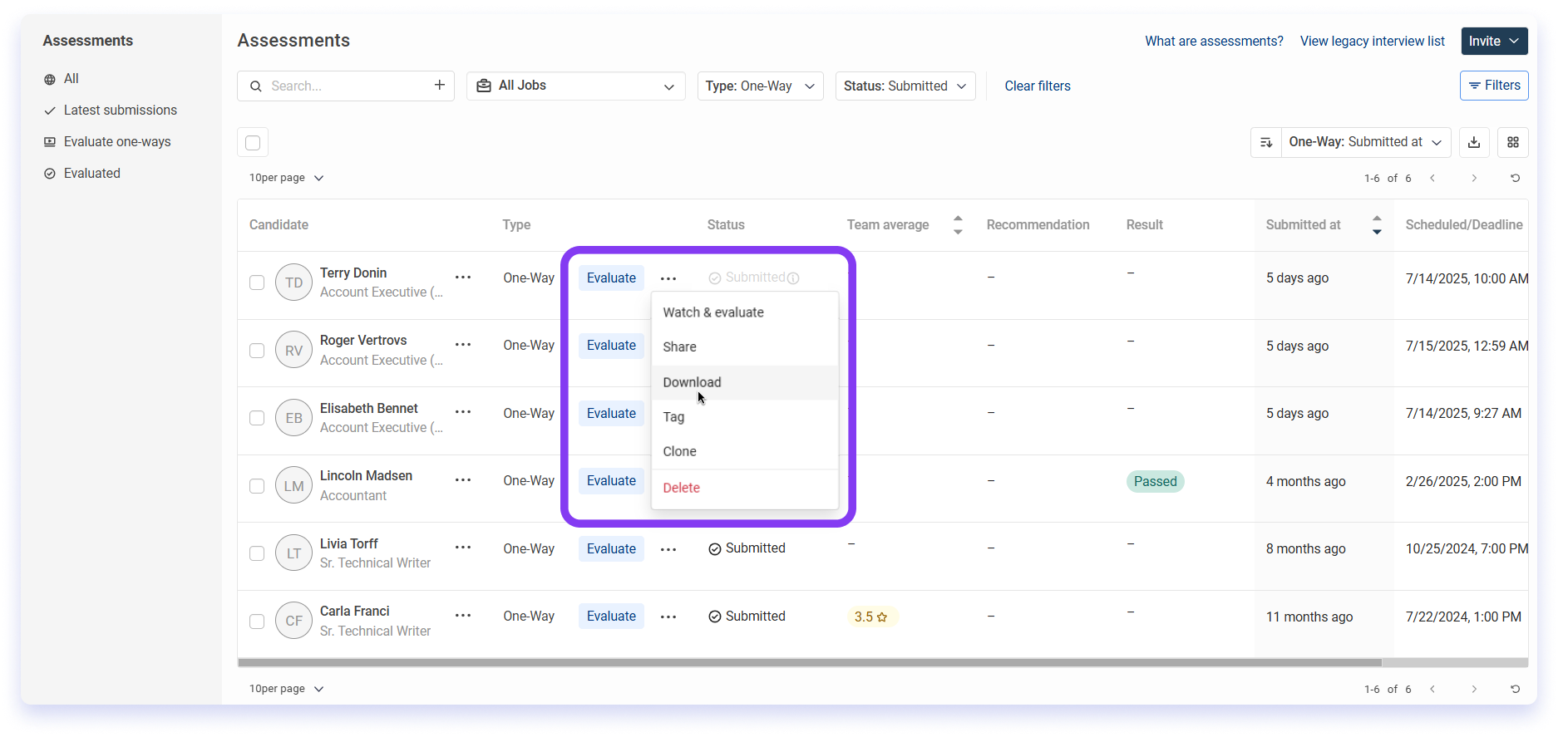This screenshot has height=737, width=1568.
Task: Open the All Jobs dropdown
Action: click(575, 86)
